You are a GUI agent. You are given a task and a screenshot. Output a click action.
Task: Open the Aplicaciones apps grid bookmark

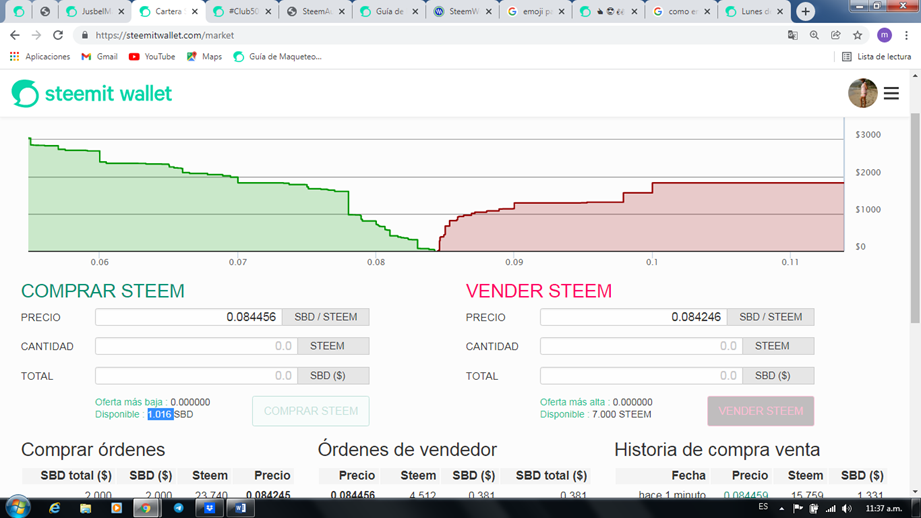pyautogui.click(x=40, y=56)
